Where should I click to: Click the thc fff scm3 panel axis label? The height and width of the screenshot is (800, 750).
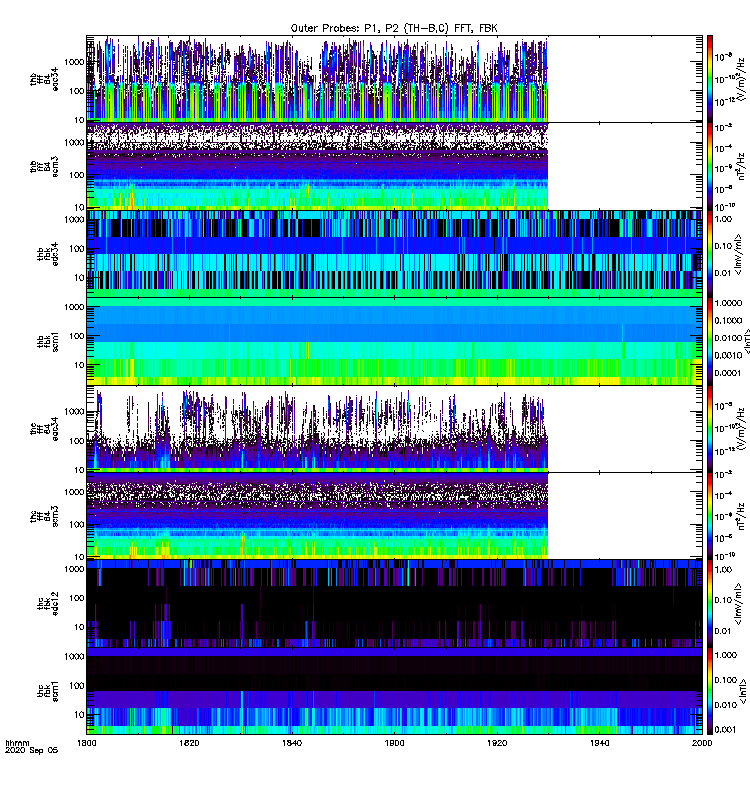(44, 516)
